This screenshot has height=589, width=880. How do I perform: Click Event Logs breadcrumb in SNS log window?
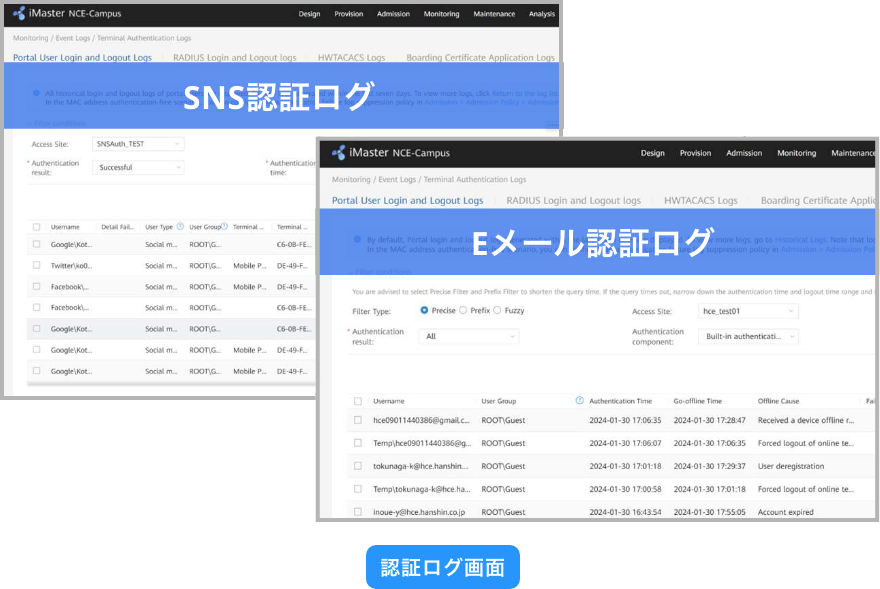[x=73, y=38]
